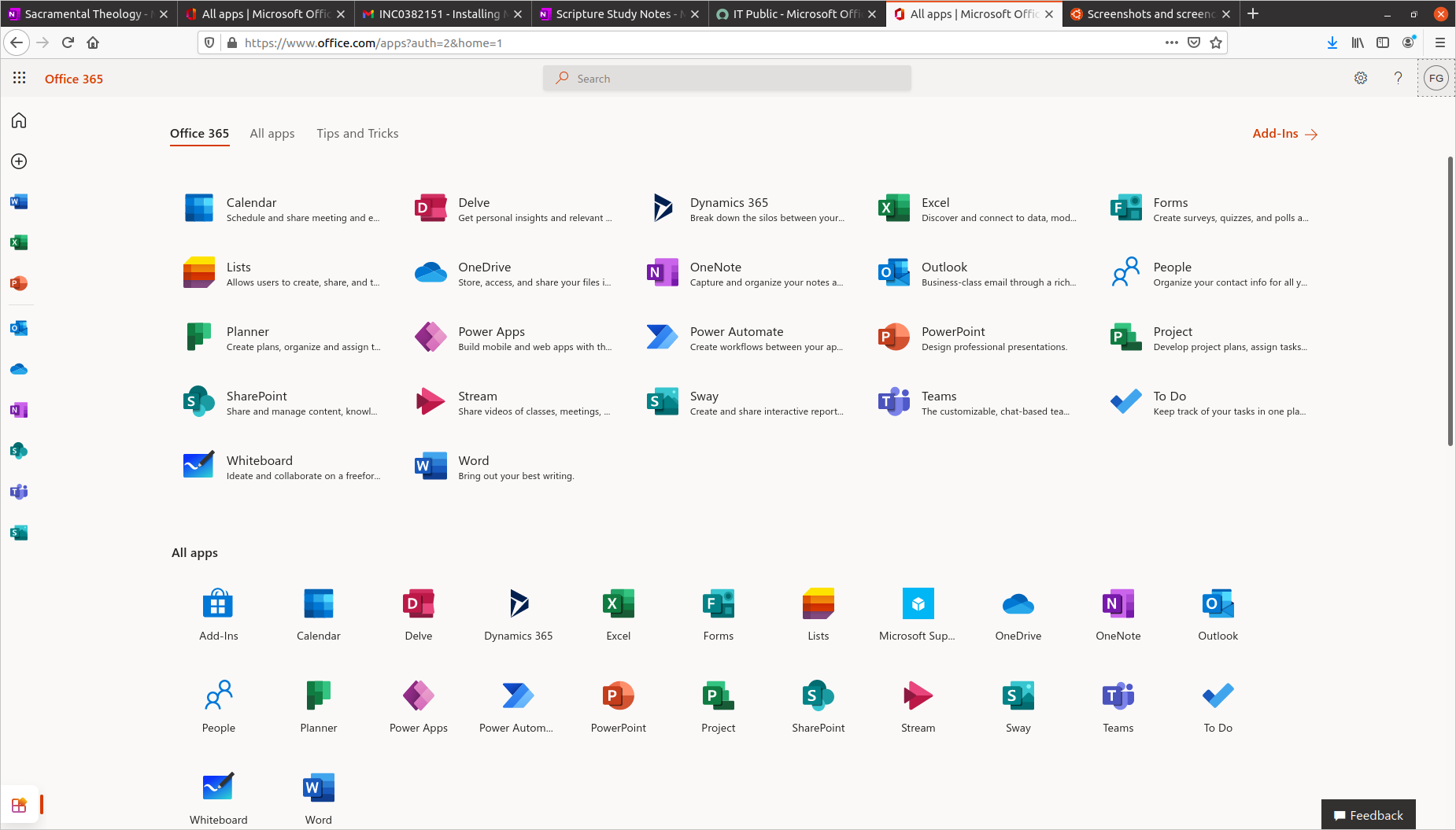Open Teams from the left sidebar
This screenshot has height=830, width=1456.
pos(19,492)
